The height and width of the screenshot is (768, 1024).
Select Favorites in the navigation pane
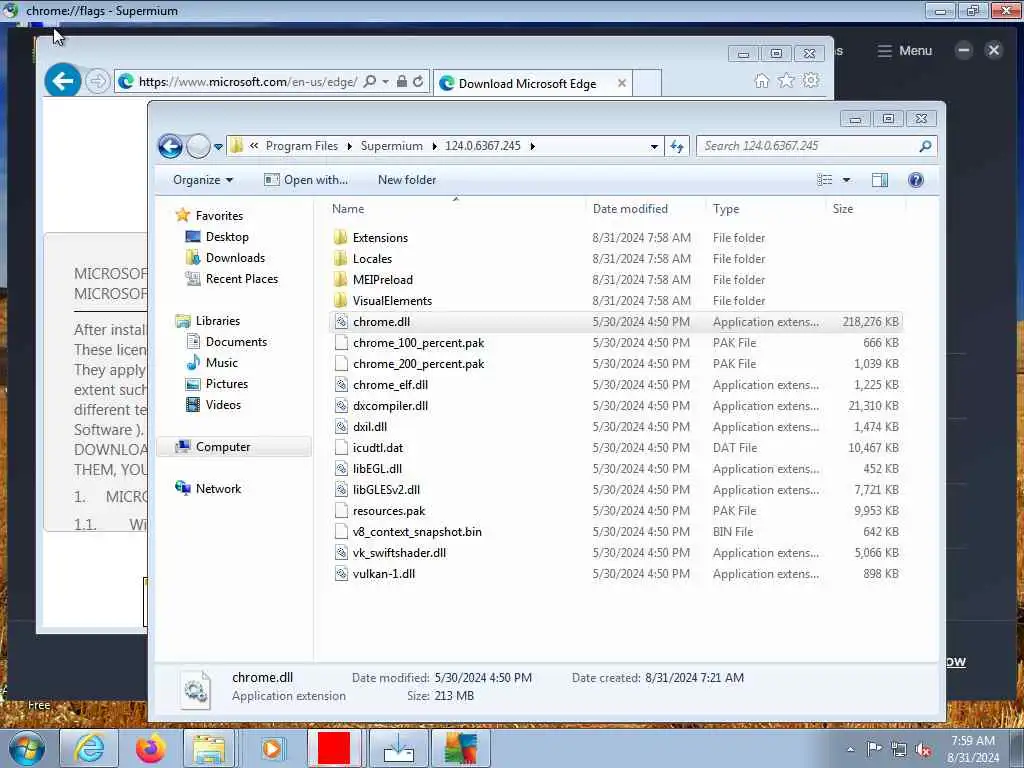pos(219,216)
